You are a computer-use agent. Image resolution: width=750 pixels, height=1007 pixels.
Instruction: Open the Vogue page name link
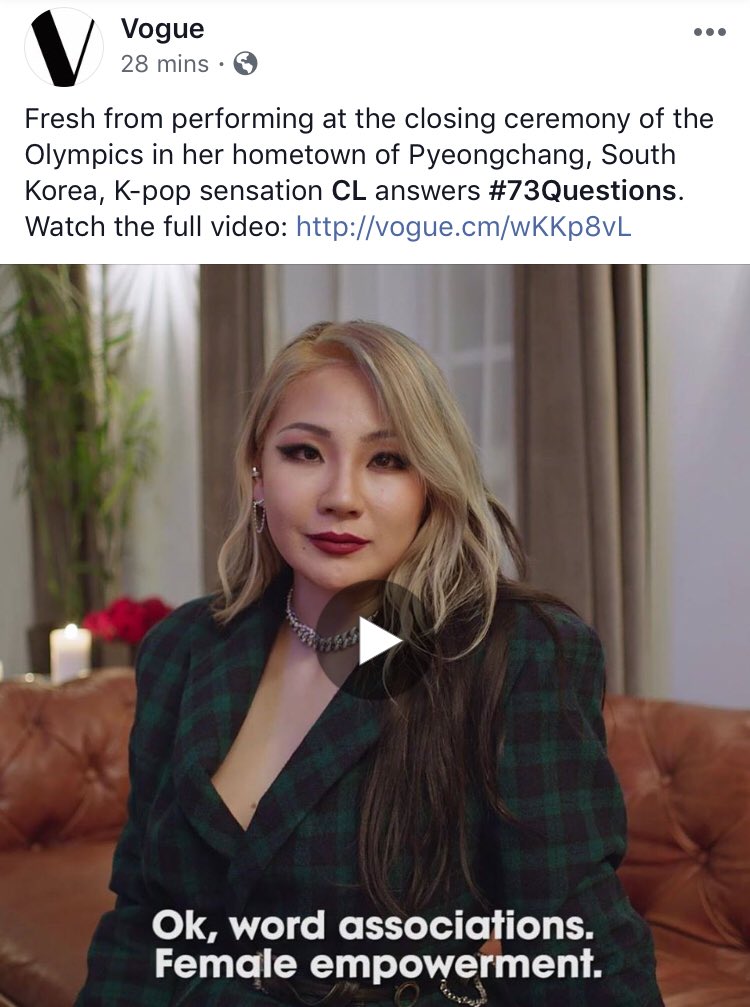[x=162, y=28]
